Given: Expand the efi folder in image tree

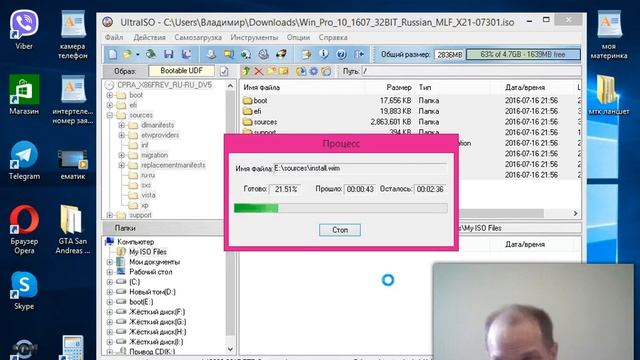Looking at the screenshot, I should tap(109, 105).
